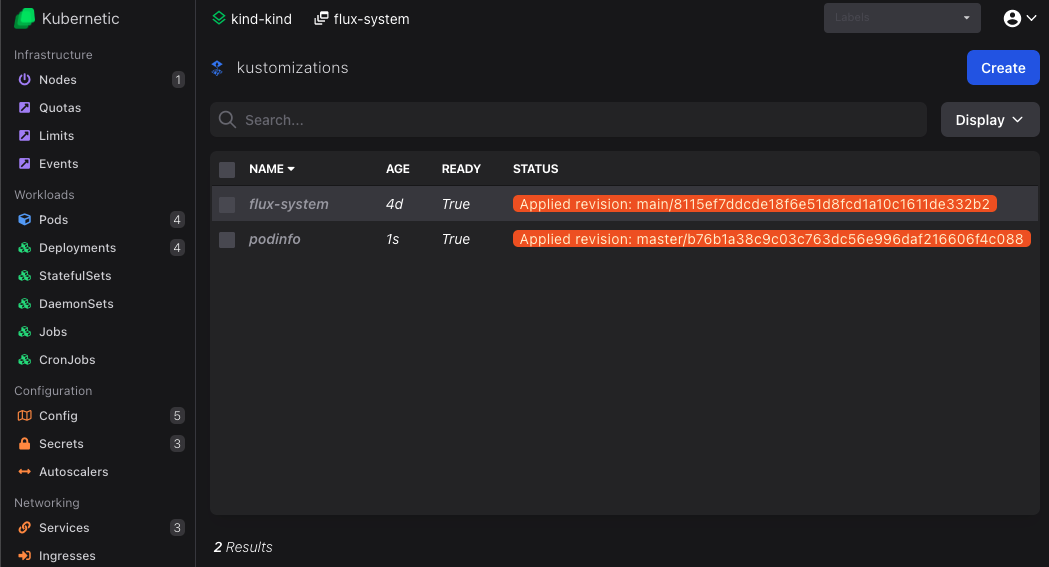Click the DaemonSets icon in sidebar
1049x567 pixels.
coord(25,304)
